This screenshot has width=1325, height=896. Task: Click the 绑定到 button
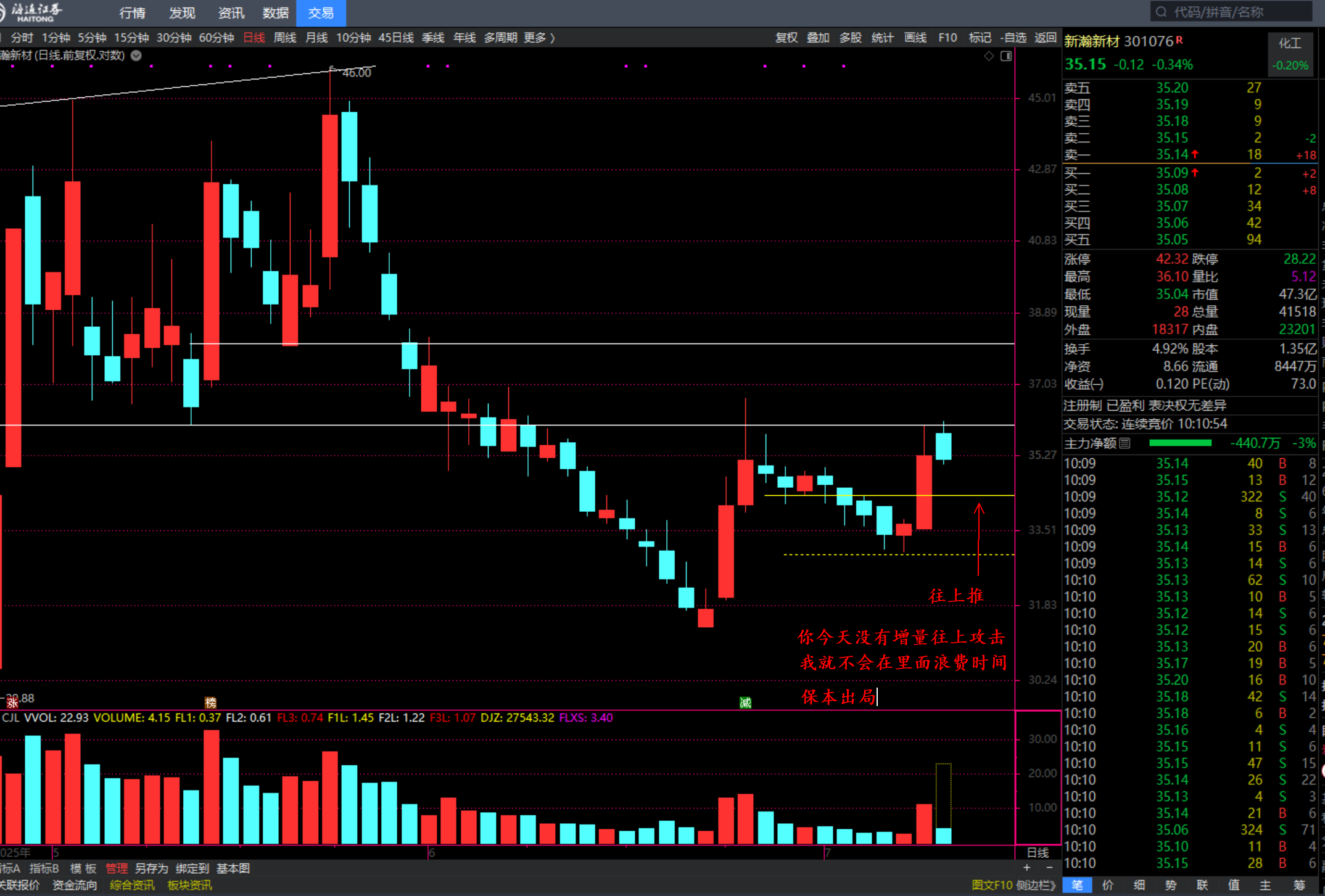coord(192,868)
